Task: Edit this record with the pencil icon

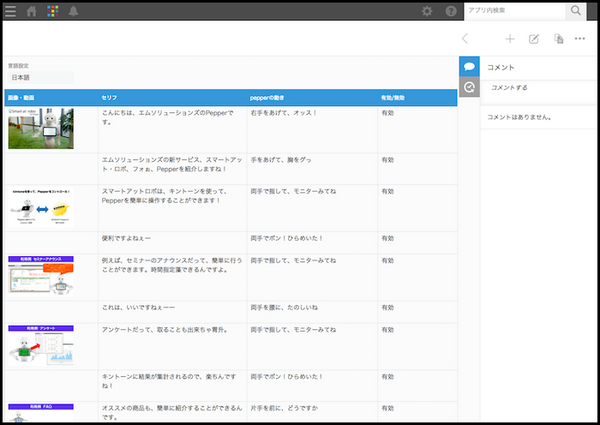Action: pyautogui.click(x=533, y=39)
